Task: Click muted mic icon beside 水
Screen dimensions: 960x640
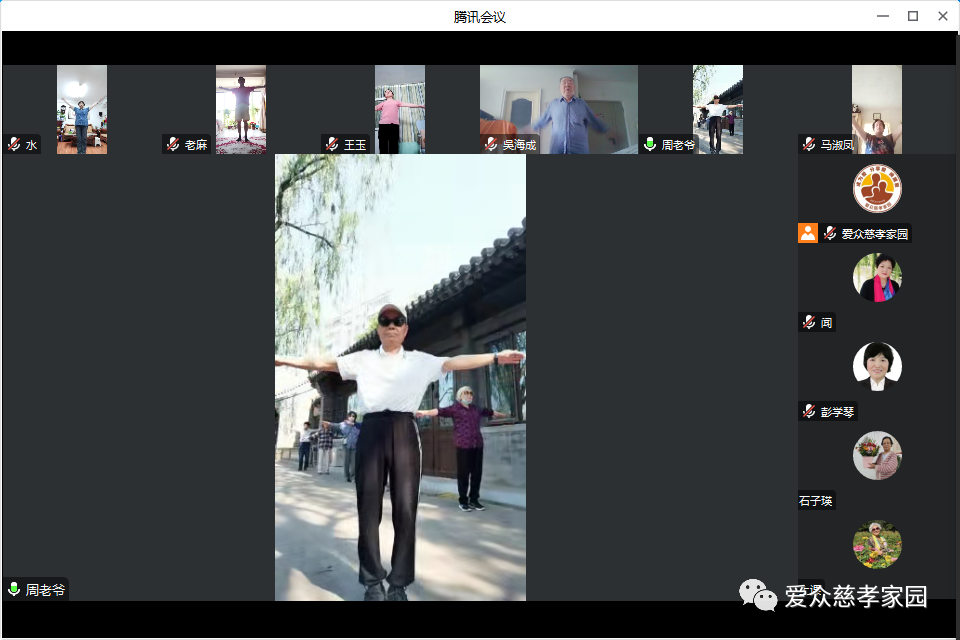Action: click(x=14, y=144)
